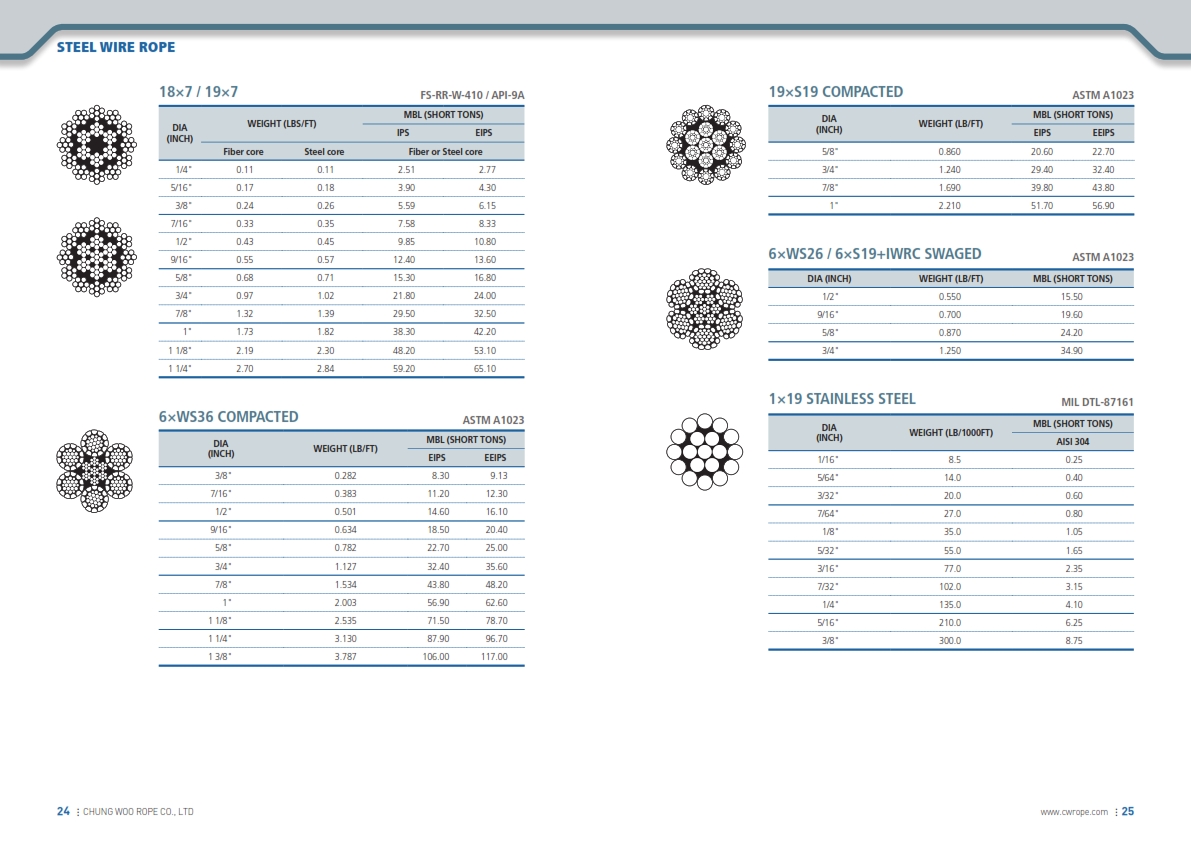
Task: Click the Steel core column header
Action: click(x=324, y=152)
